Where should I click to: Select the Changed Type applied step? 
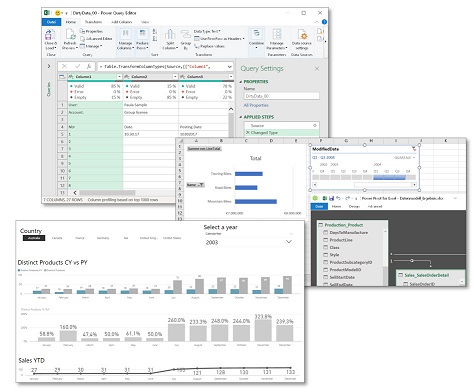282,133
